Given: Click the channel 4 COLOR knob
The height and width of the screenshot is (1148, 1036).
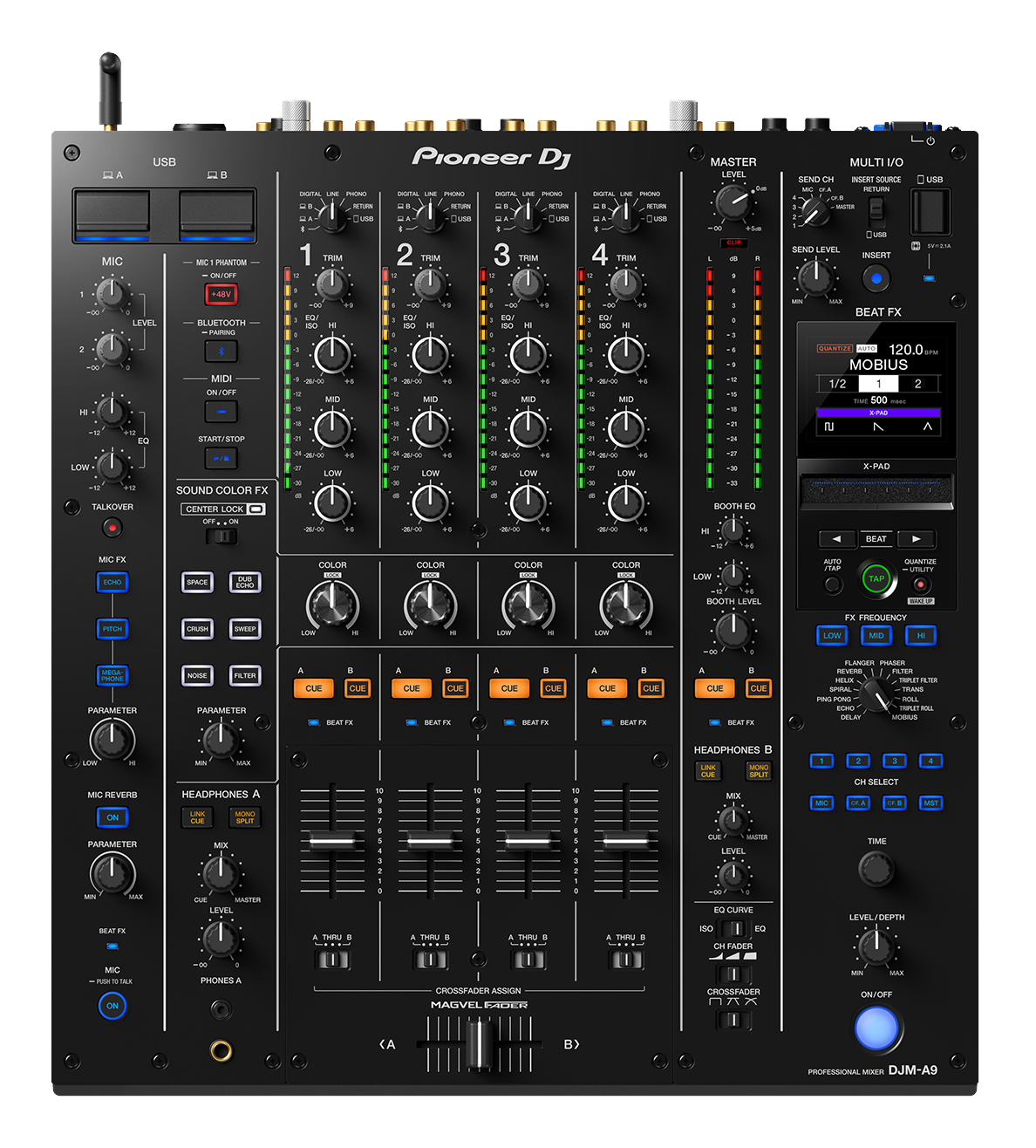Looking at the screenshot, I should tap(625, 603).
